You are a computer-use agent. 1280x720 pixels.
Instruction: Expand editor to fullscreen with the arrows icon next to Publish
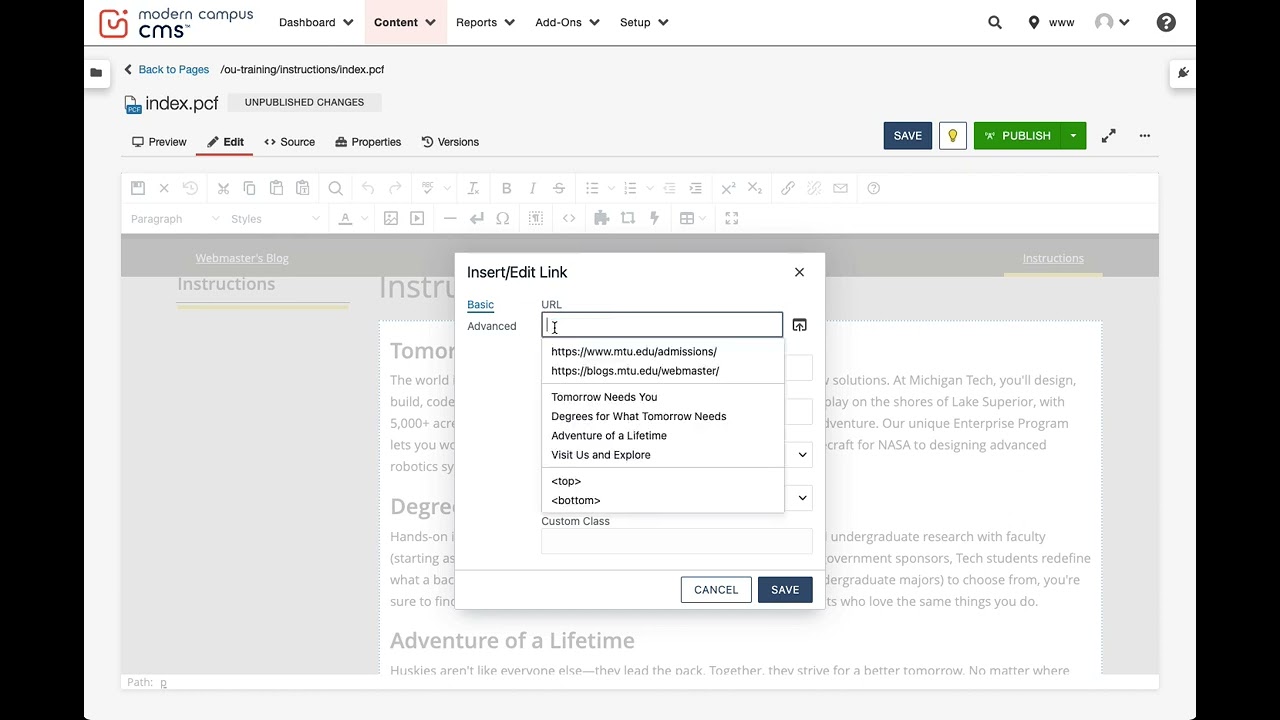tap(1109, 136)
